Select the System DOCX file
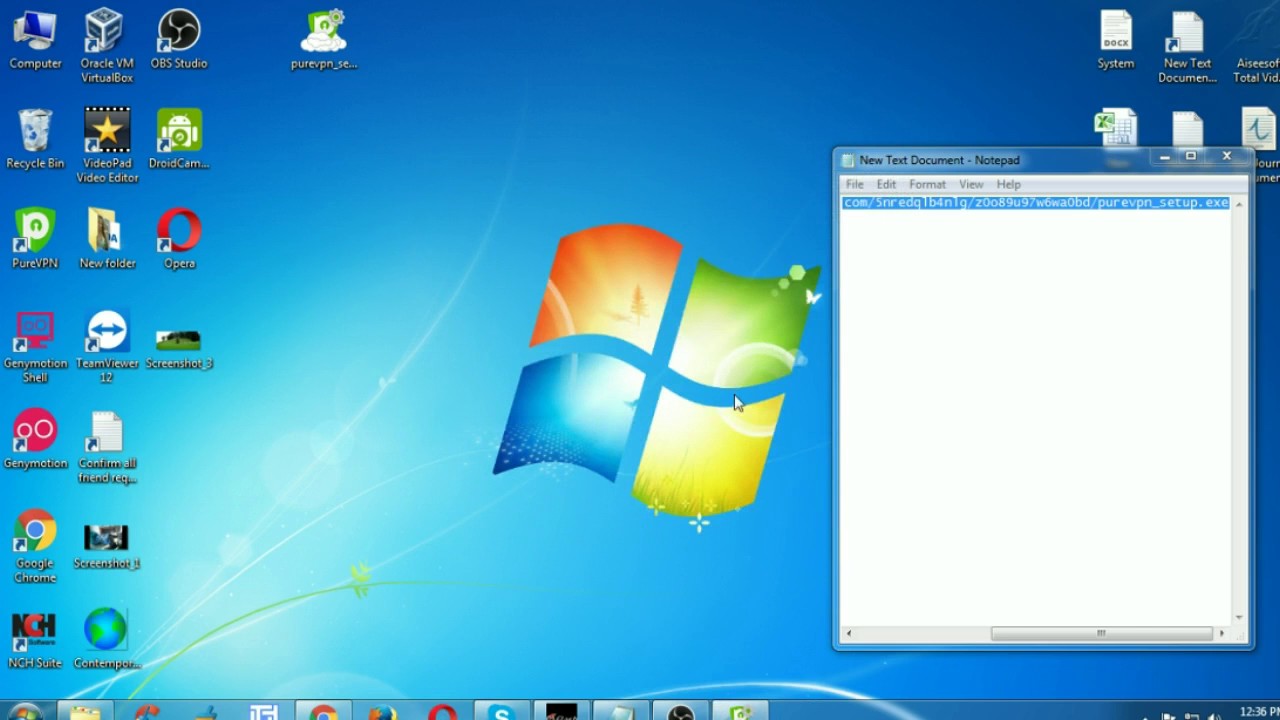Image resolution: width=1280 pixels, height=720 pixels. [1115, 40]
